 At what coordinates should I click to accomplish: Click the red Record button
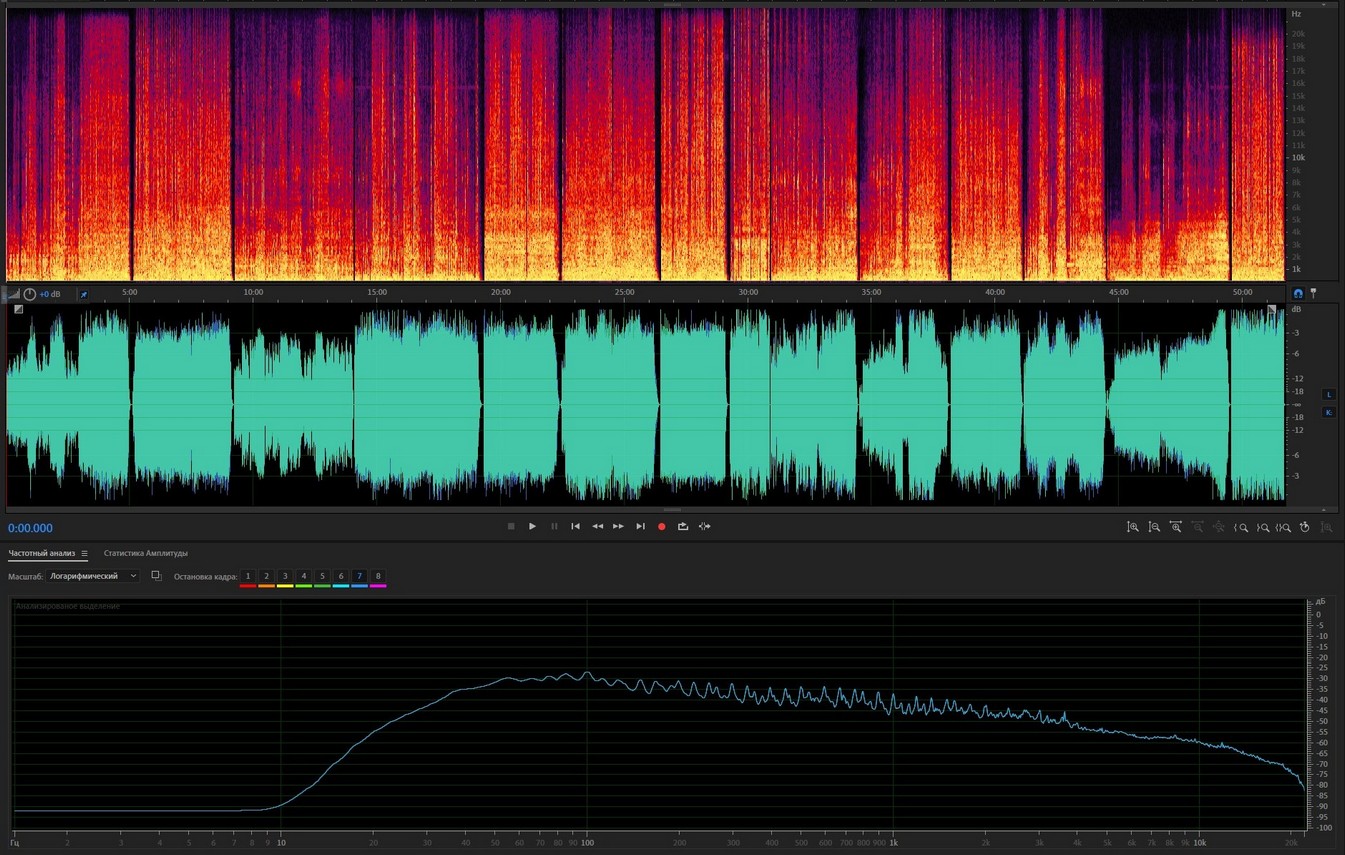pos(661,526)
